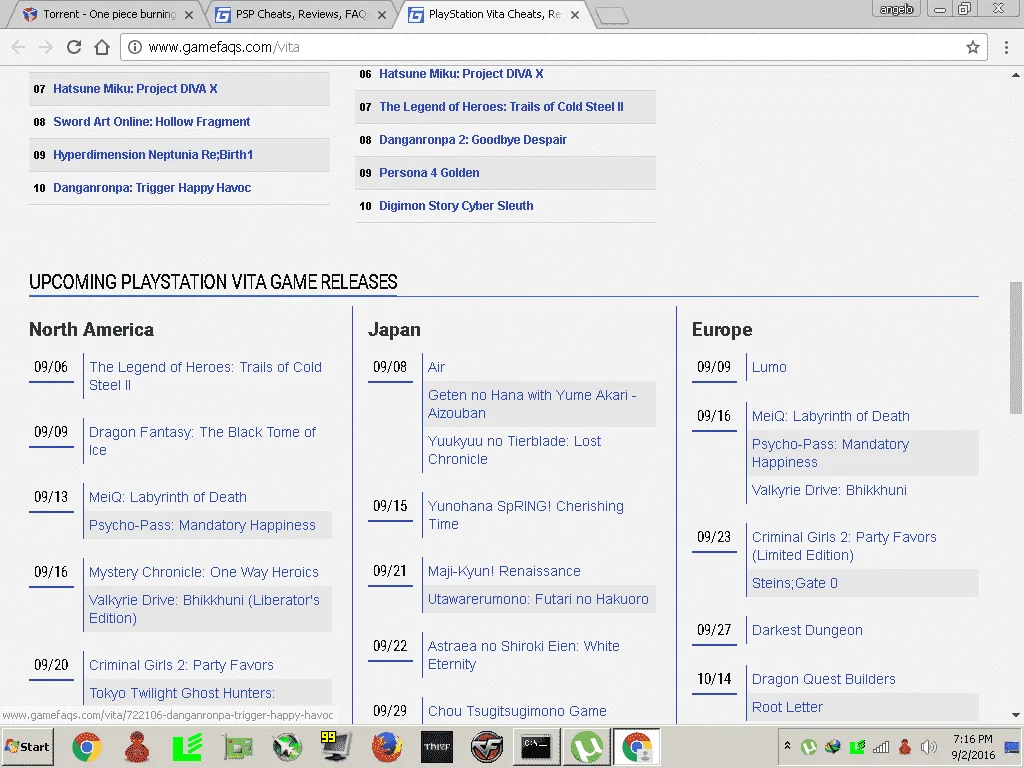
Task: Open Danganronpa: Trigger Happy Havoc link
Action: (x=152, y=188)
